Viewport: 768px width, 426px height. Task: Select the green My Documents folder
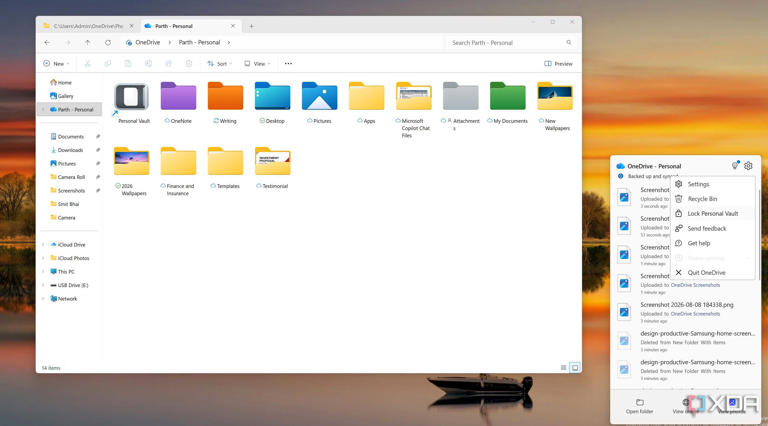pos(507,102)
